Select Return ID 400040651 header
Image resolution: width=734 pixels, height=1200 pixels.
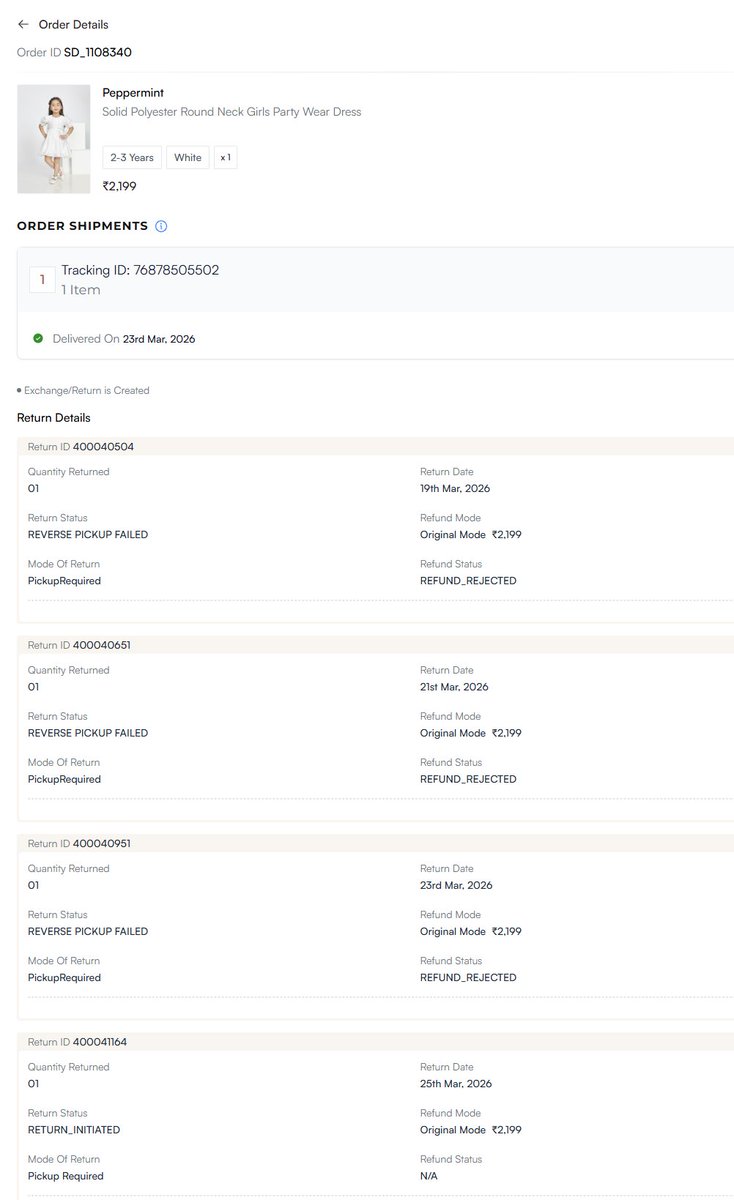point(376,645)
